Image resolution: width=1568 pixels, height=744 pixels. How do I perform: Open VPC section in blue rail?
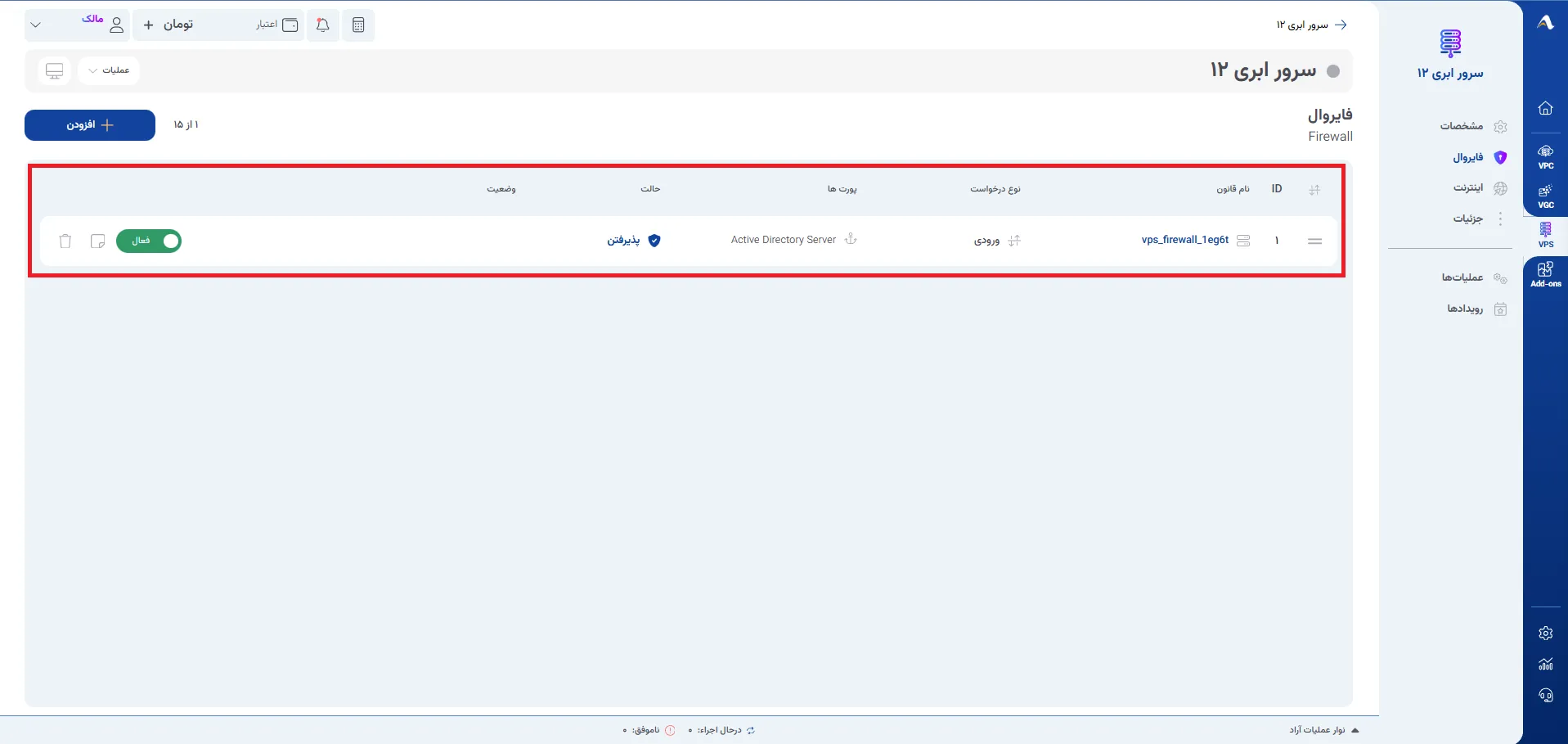(x=1546, y=156)
